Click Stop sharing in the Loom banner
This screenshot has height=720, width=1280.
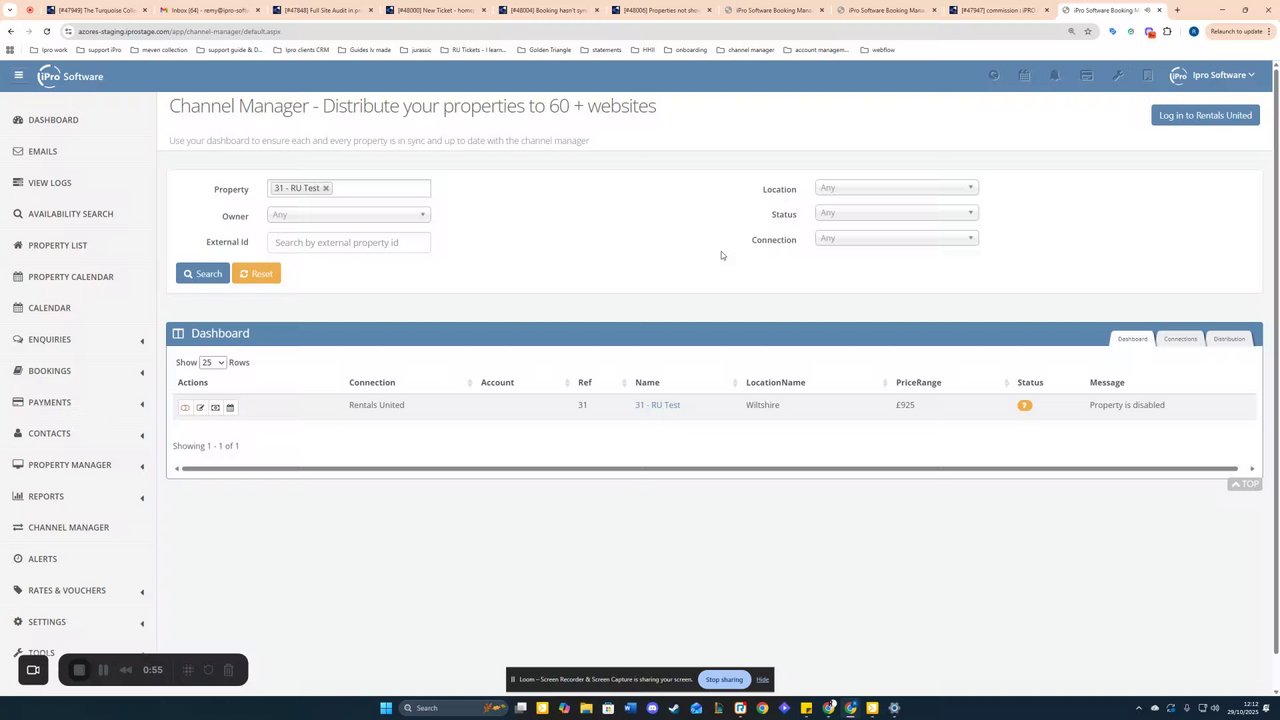pyautogui.click(x=724, y=680)
